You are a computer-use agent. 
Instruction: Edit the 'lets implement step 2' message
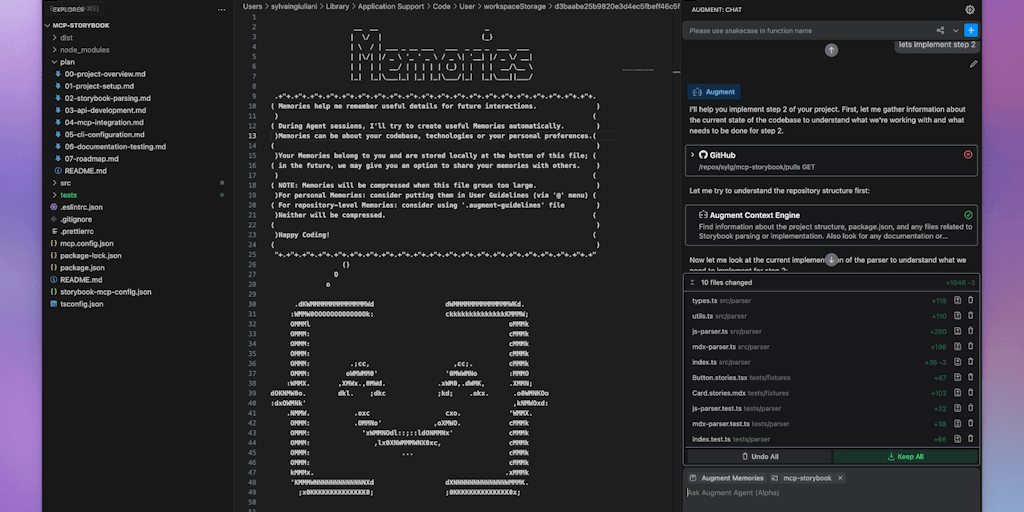pyautogui.click(x=973, y=64)
